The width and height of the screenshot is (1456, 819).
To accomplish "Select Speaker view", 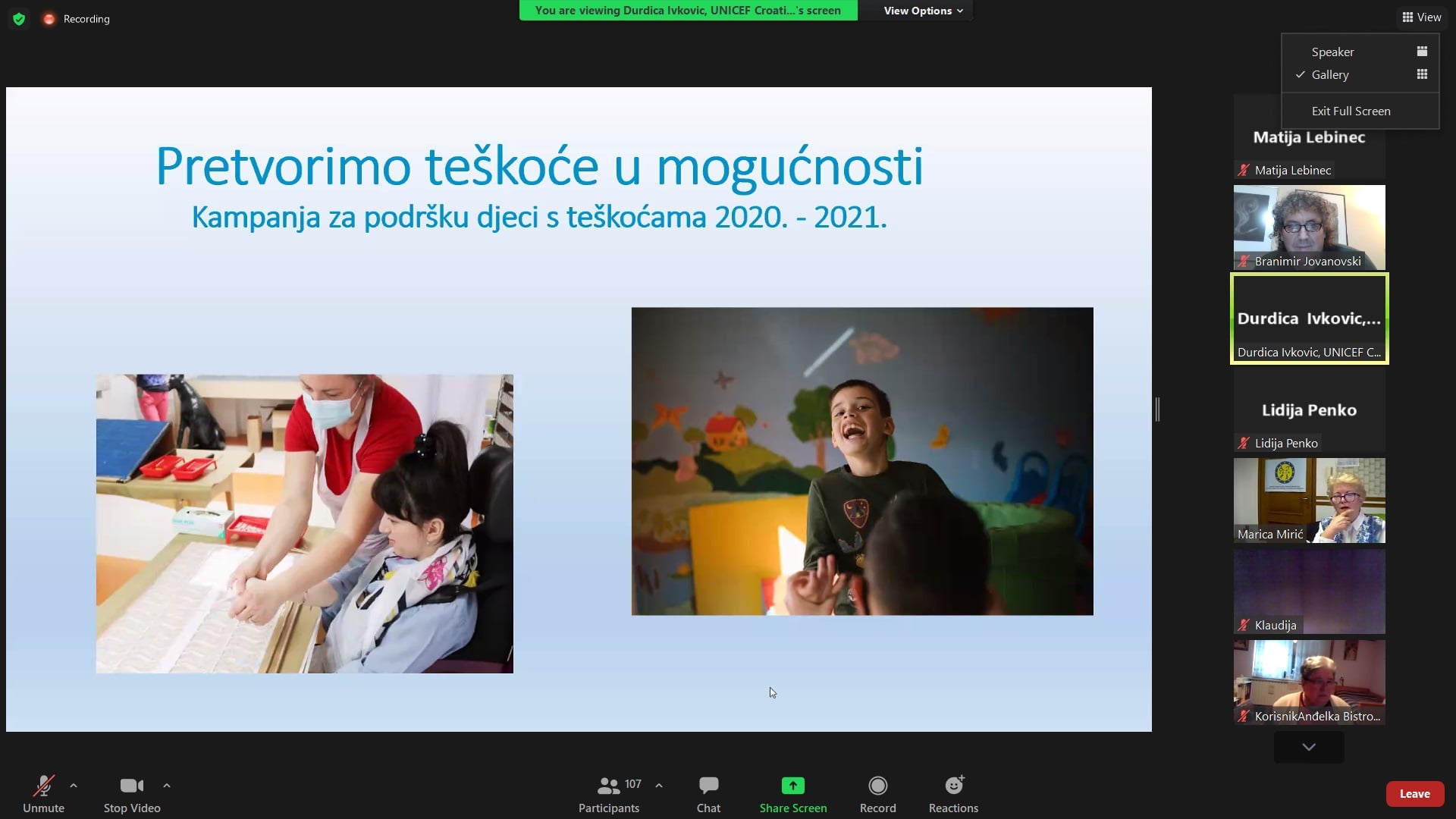I will tap(1361, 52).
